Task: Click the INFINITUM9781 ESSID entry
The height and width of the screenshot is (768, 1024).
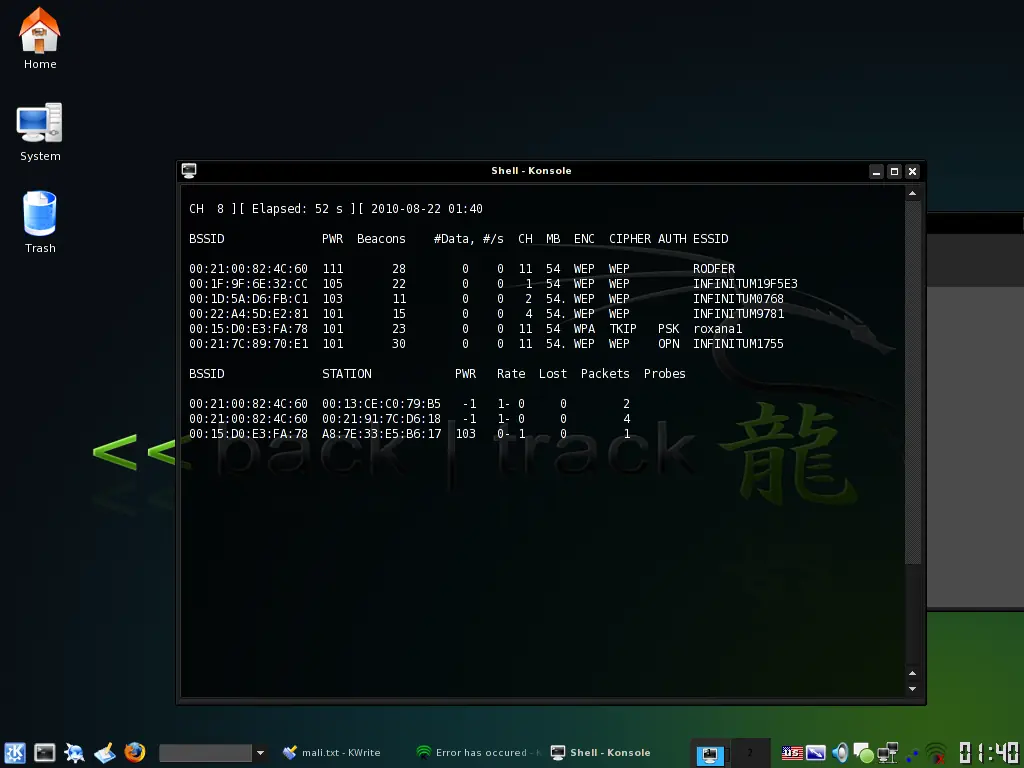Action: tap(738, 313)
